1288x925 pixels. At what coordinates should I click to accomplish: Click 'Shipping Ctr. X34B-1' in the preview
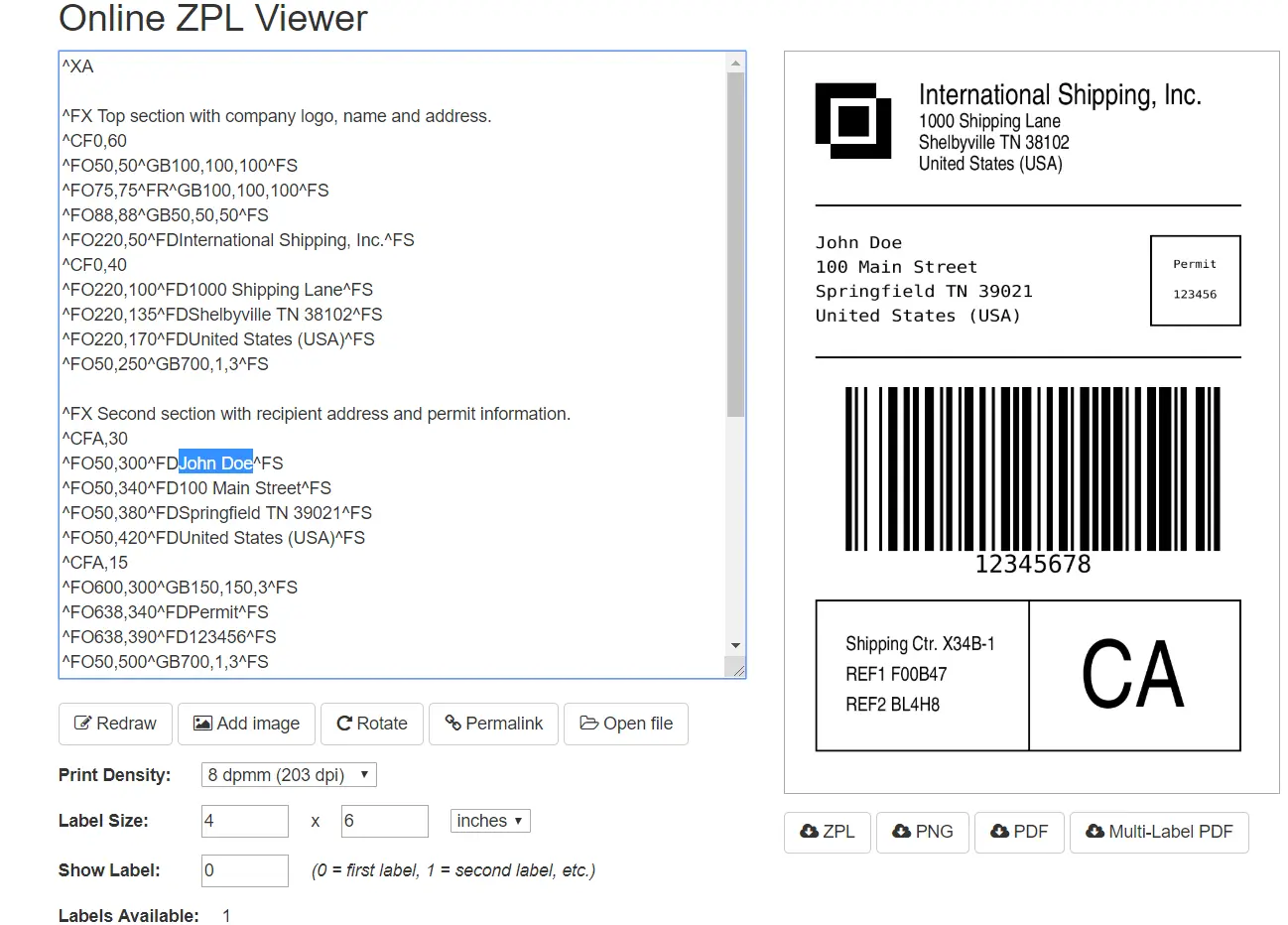[920, 644]
